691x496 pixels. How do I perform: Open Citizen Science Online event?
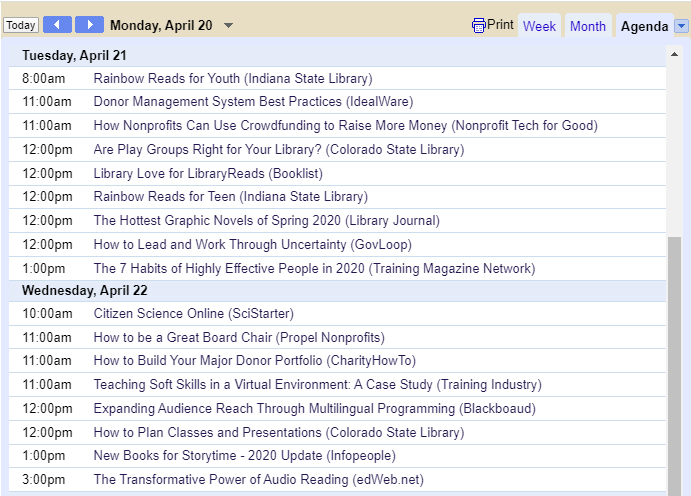(x=193, y=314)
